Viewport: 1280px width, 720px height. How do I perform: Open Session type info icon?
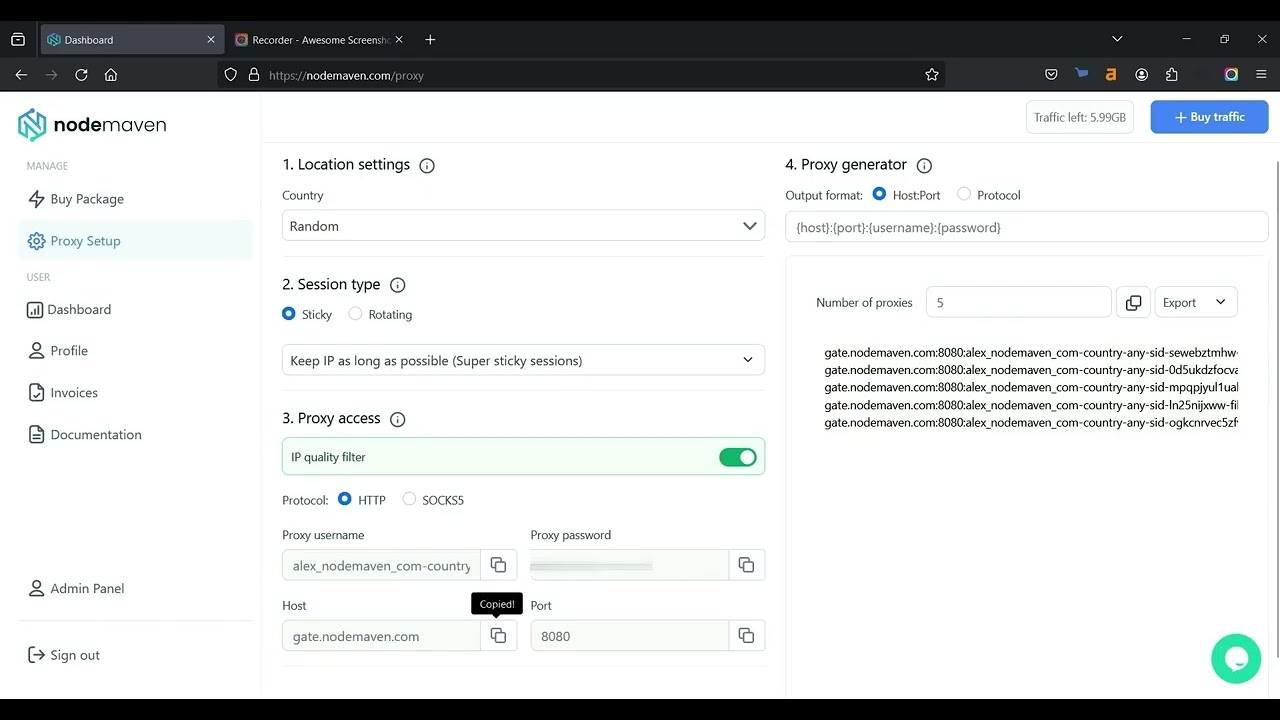tap(397, 285)
